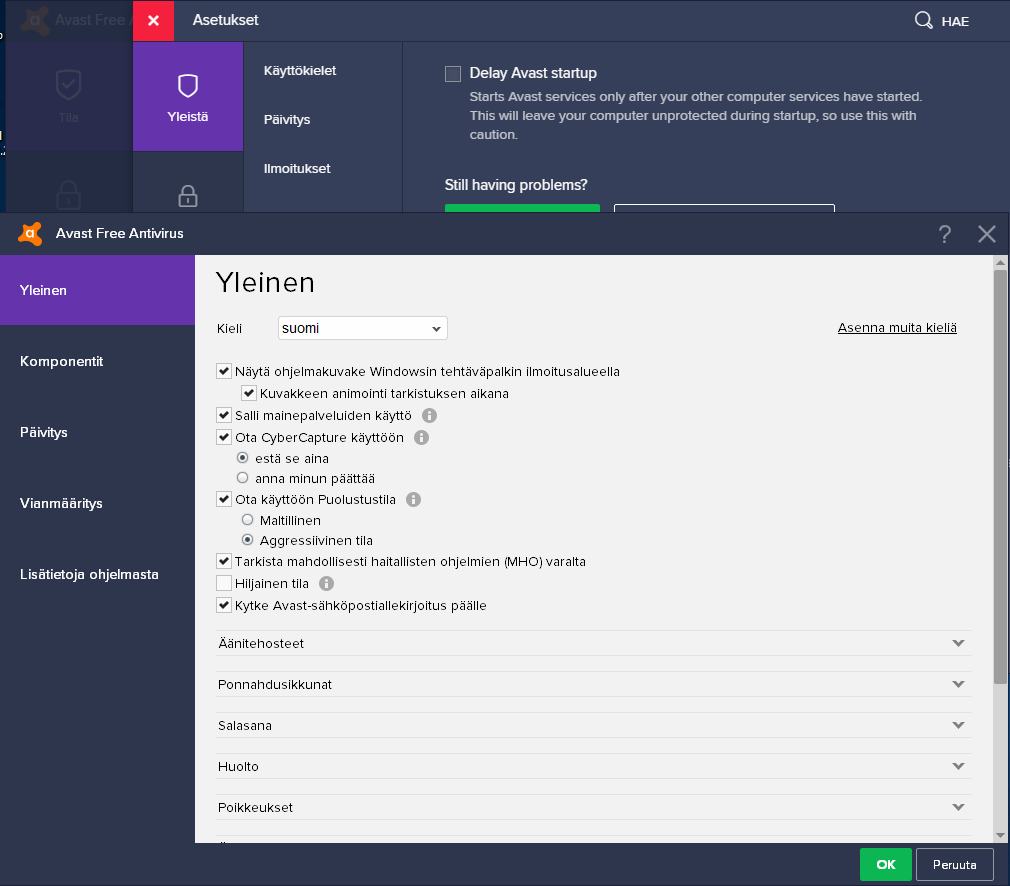Click the HAE search label
Image resolution: width=1010 pixels, height=886 pixels.
tap(955, 21)
